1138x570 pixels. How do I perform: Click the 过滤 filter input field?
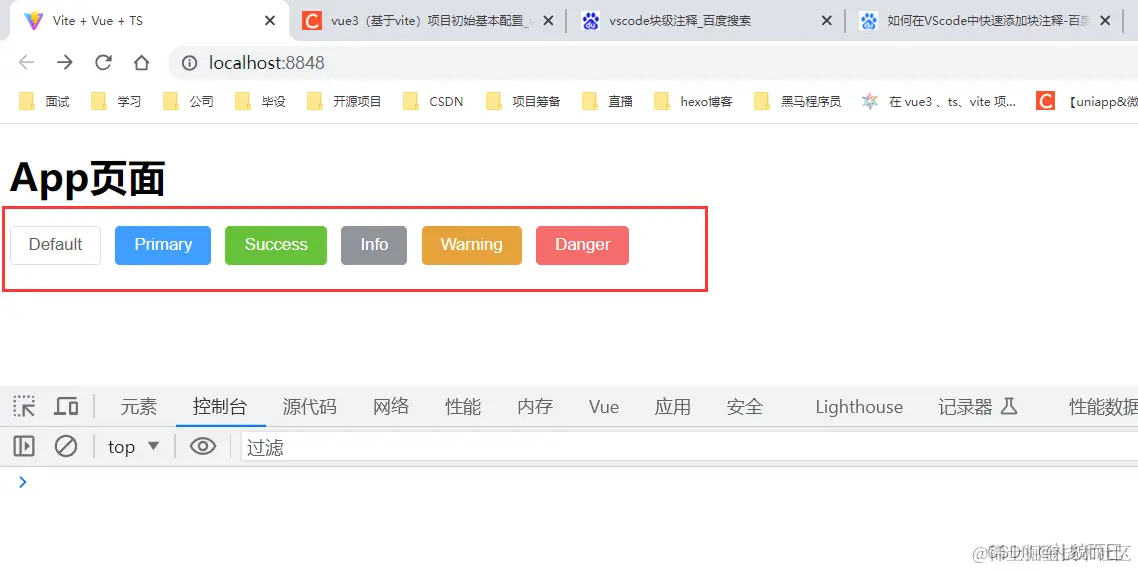tap(689, 447)
